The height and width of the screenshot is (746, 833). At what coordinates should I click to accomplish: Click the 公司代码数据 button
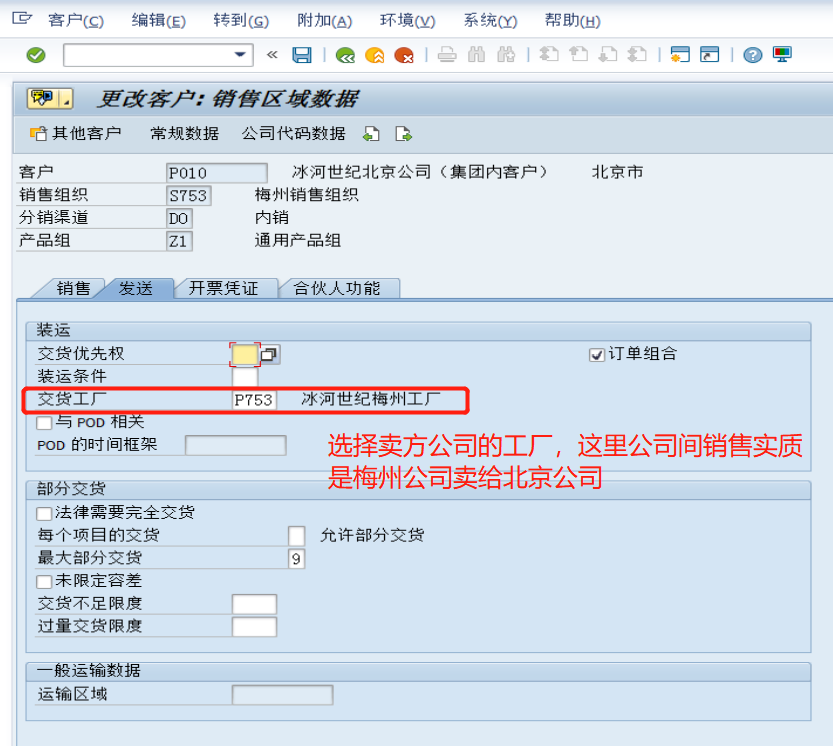293,133
